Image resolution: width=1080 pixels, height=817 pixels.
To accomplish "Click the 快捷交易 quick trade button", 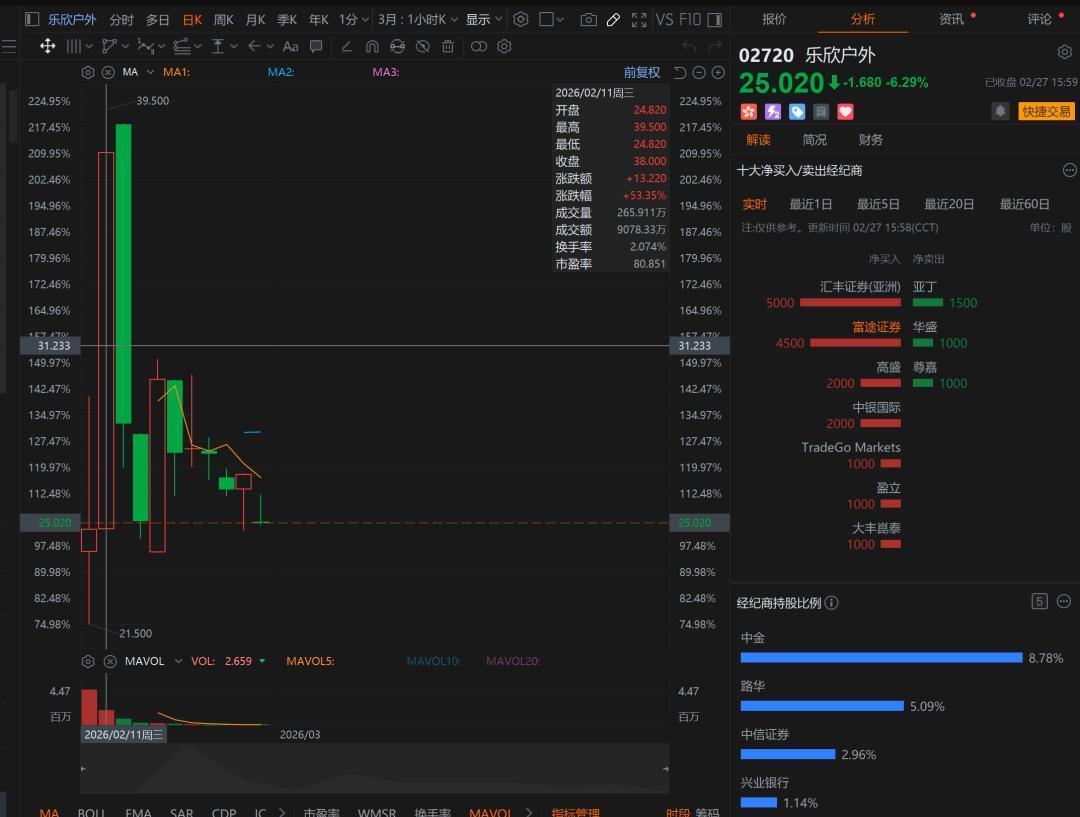I will (1046, 111).
